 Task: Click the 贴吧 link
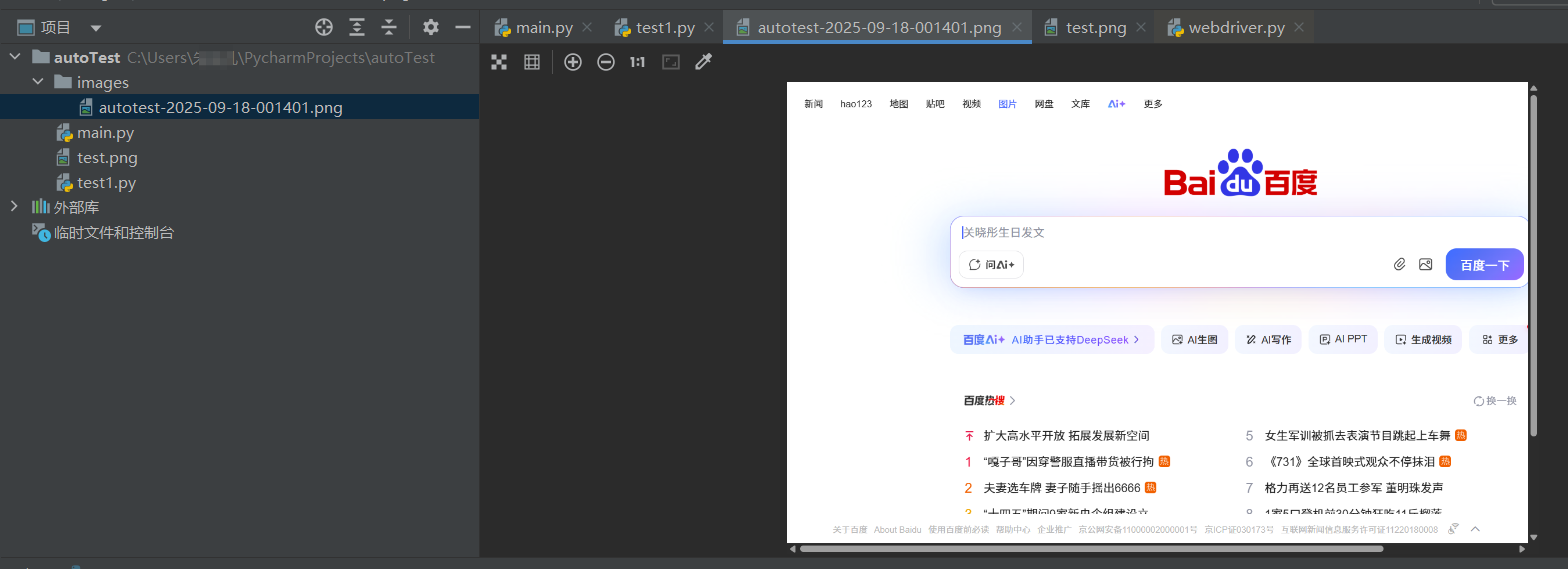[935, 104]
